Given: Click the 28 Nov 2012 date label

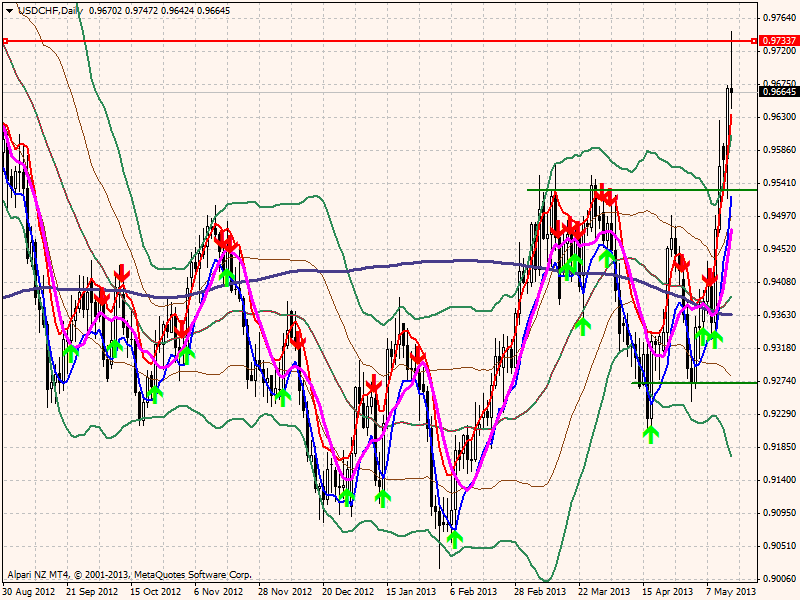Looking at the screenshot, I should pos(285,592).
